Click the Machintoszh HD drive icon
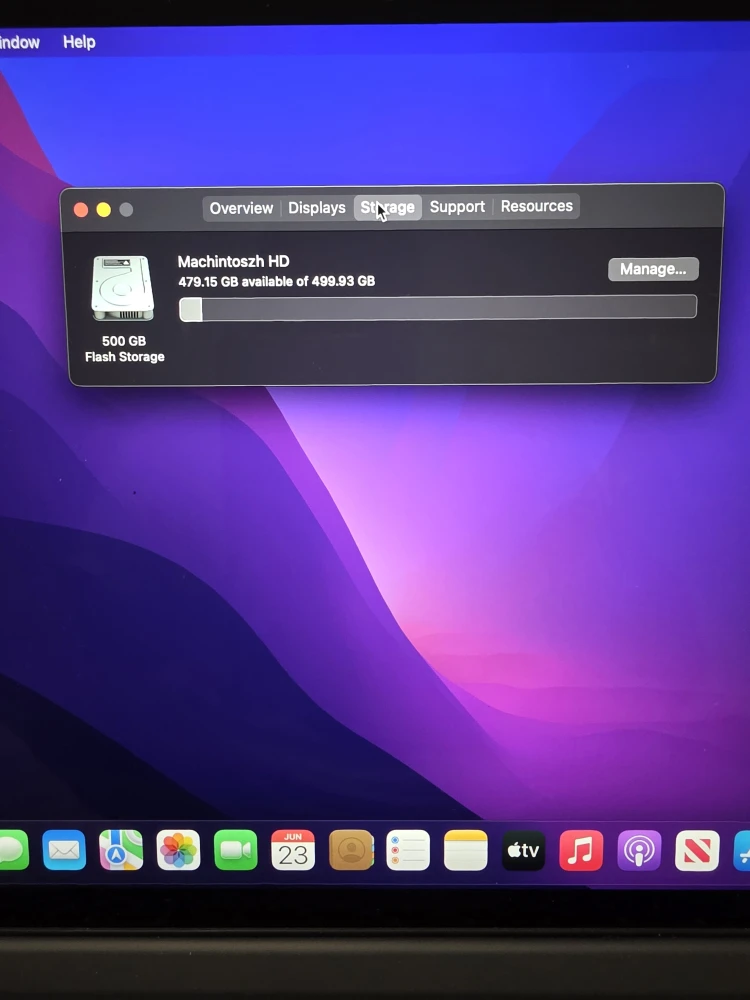The image size is (750, 1000). pyautogui.click(x=123, y=288)
